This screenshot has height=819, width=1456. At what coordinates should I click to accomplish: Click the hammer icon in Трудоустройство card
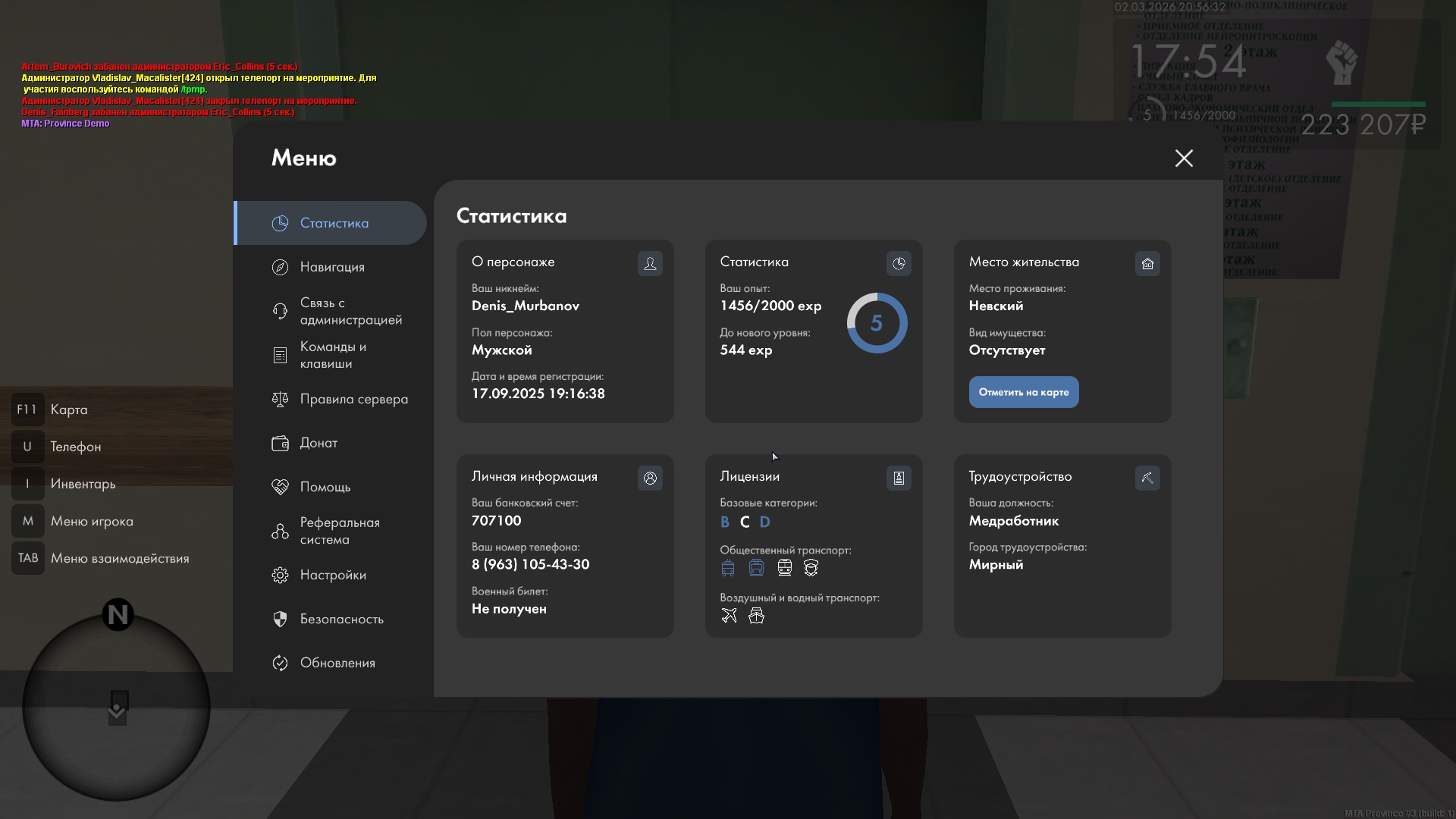[x=1147, y=479]
